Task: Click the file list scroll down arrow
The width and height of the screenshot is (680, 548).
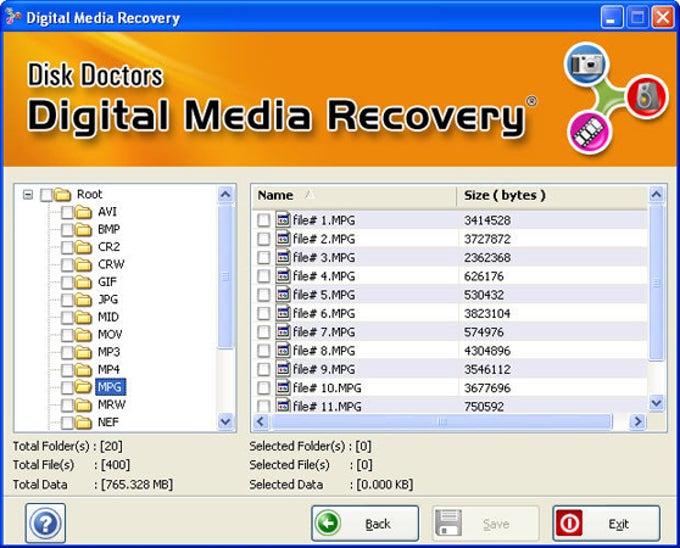Action: pos(657,404)
